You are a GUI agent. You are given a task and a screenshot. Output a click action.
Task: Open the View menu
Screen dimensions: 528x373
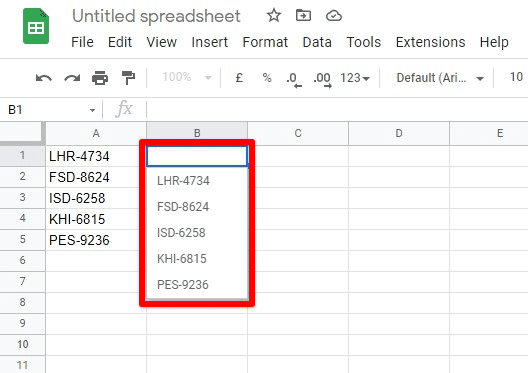(x=162, y=42)
